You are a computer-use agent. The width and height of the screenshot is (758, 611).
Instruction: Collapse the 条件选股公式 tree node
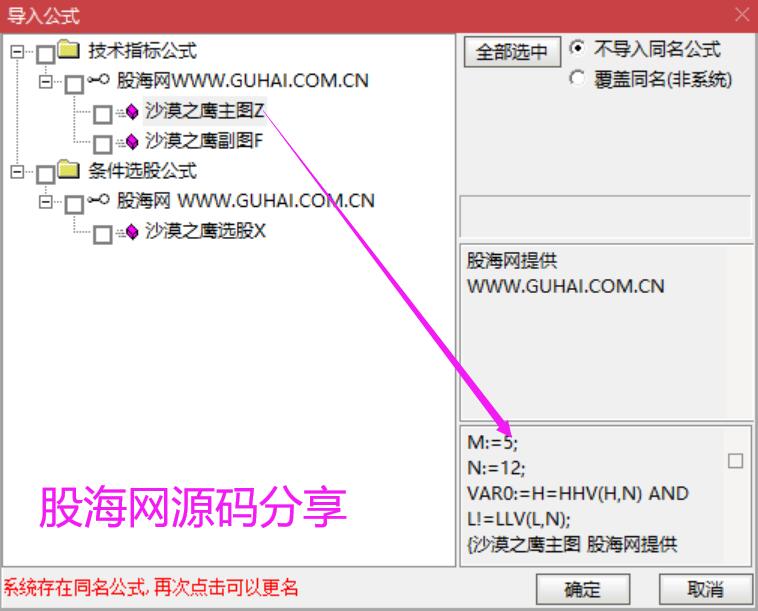17,171
